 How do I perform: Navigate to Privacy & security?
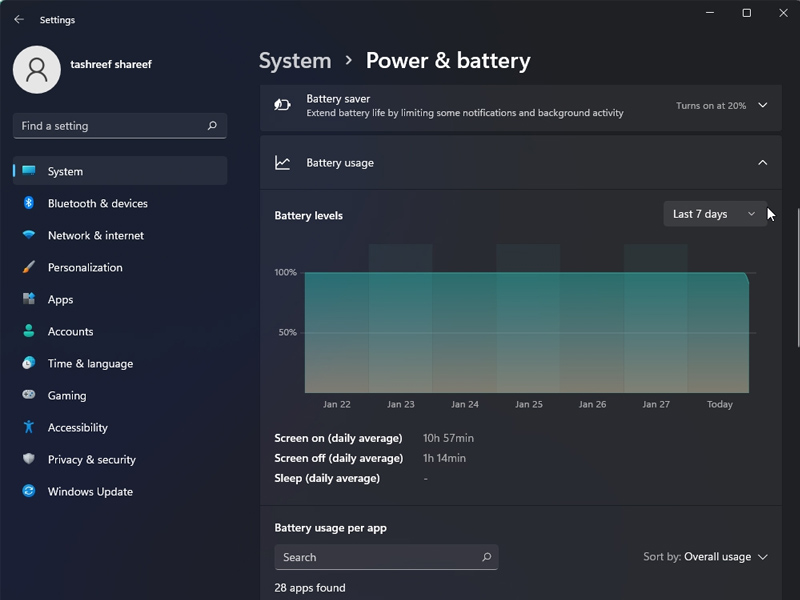coord(120,459)
